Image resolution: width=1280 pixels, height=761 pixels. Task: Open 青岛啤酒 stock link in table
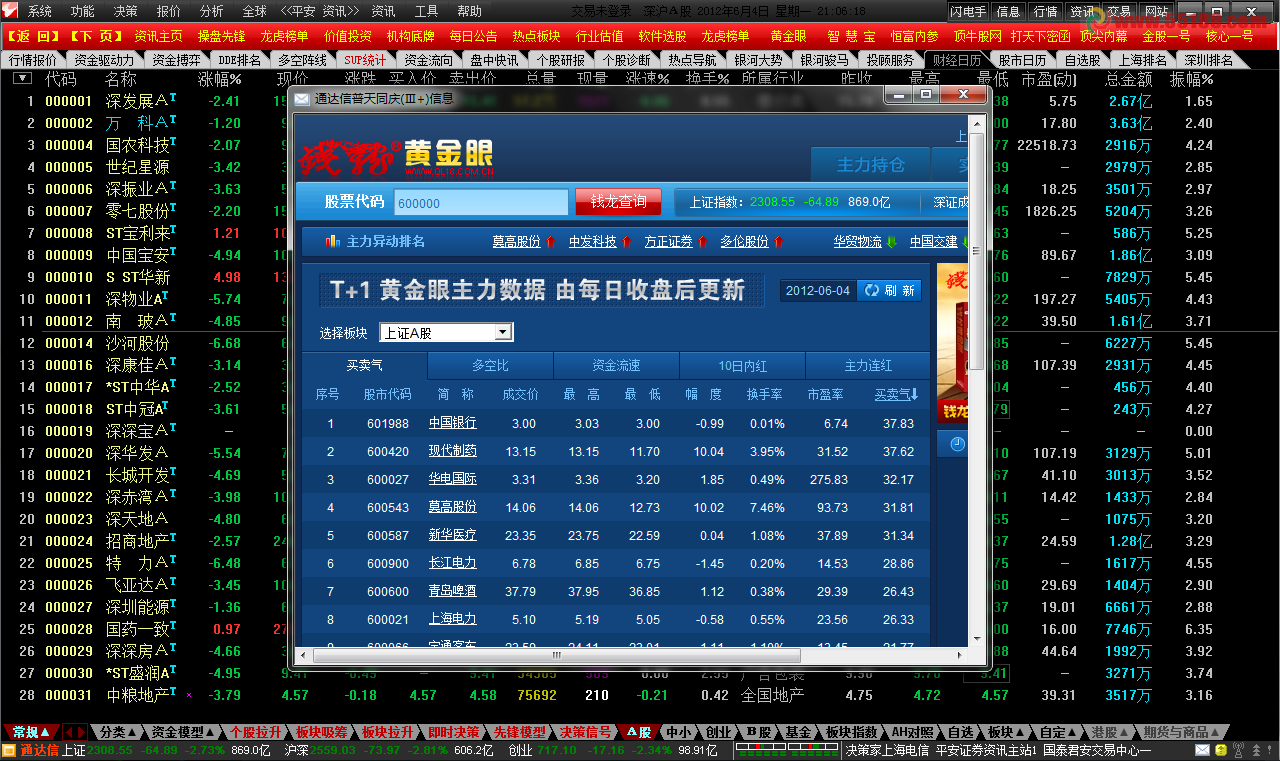click(453, 591)
